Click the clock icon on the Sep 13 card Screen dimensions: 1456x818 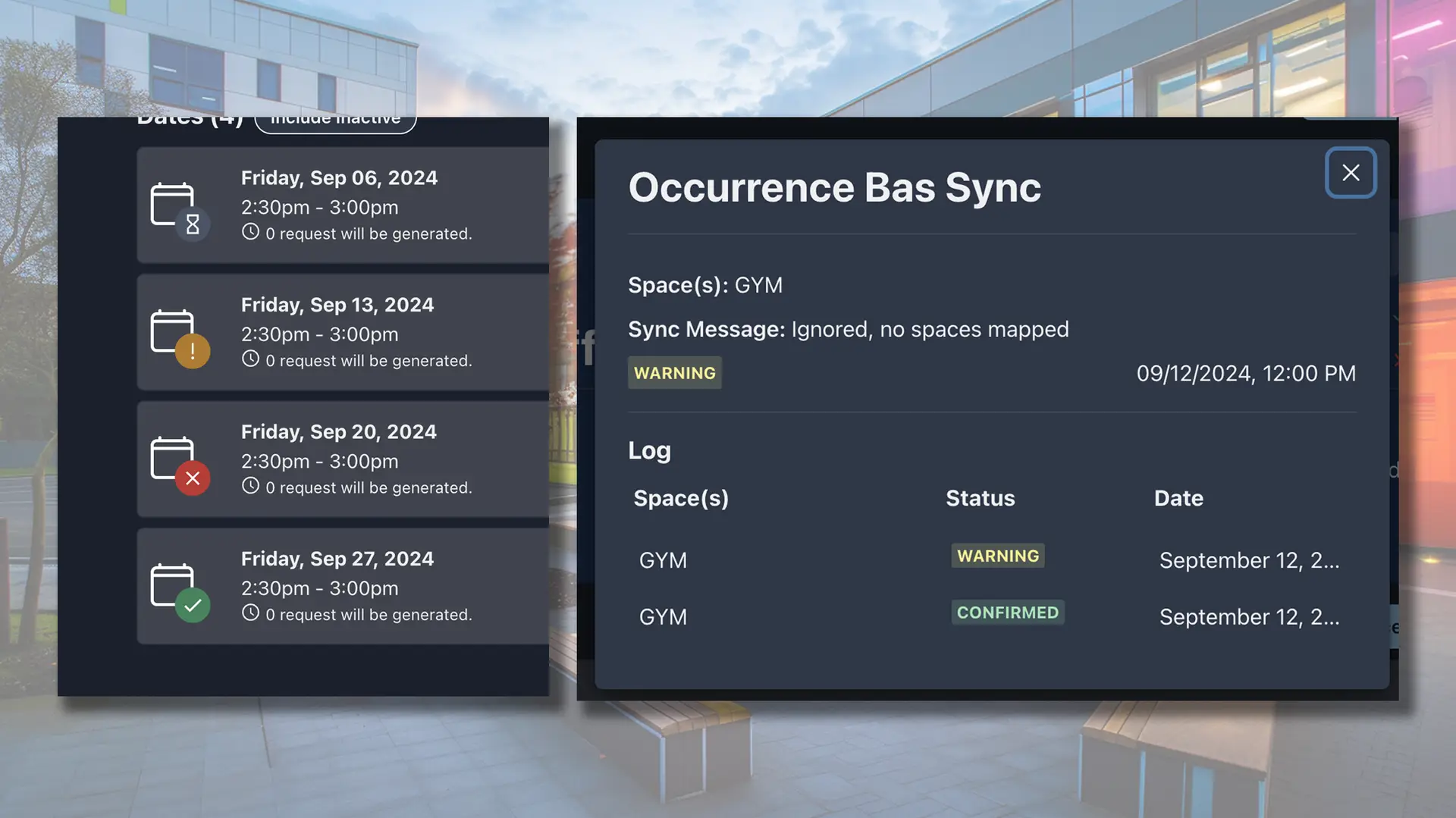(x=250, y=359)
